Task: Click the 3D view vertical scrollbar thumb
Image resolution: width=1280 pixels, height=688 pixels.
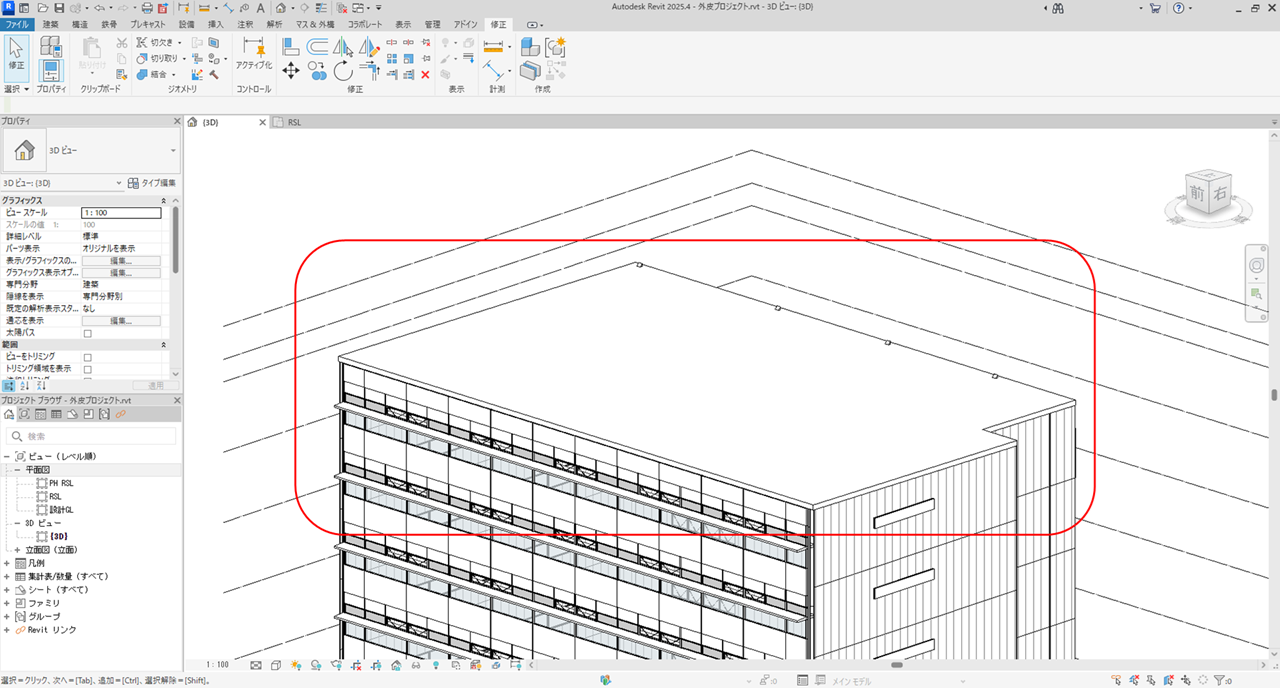Action: click(x=1275, y=394)
